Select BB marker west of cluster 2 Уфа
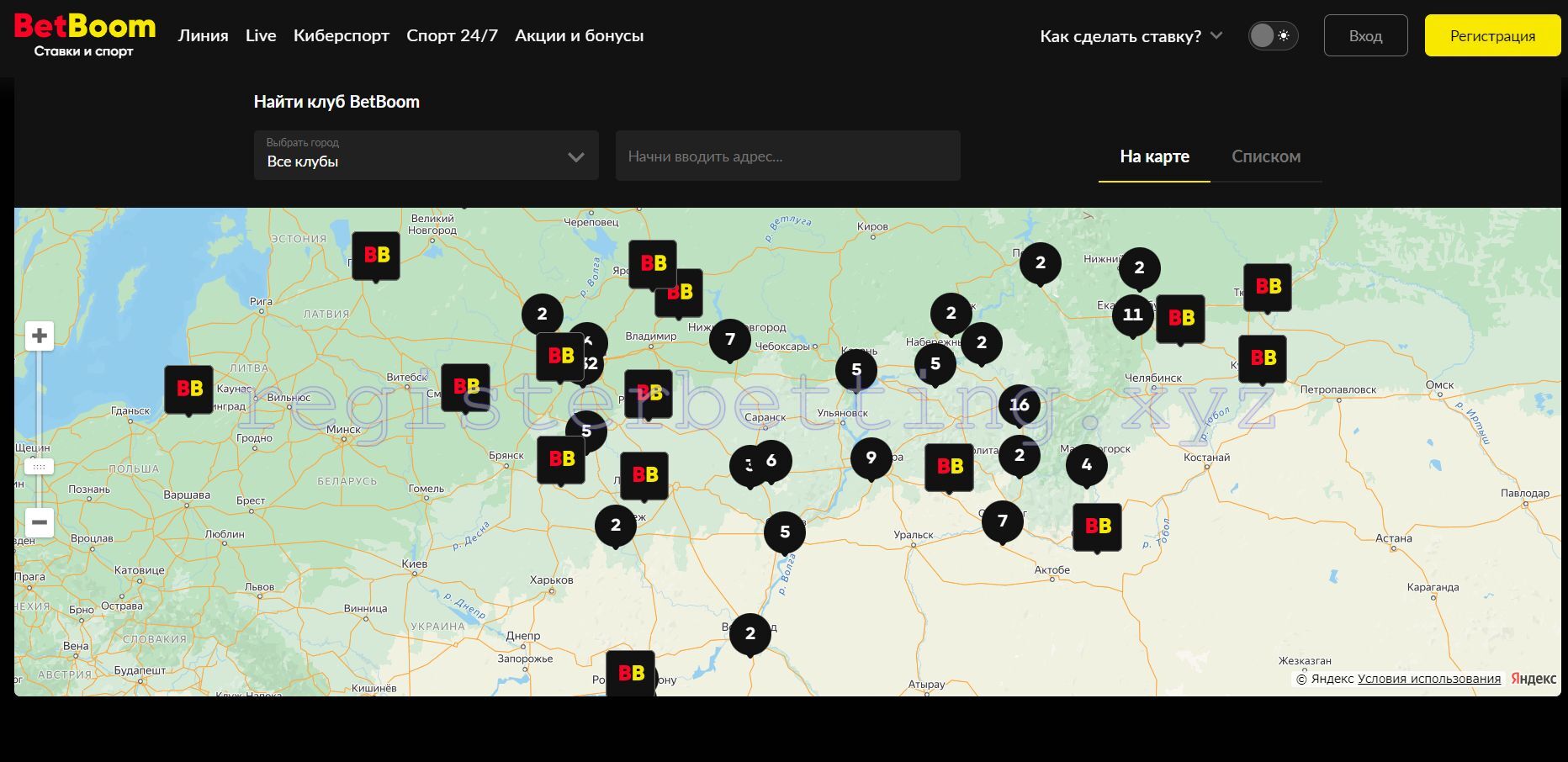 point(949,467)
